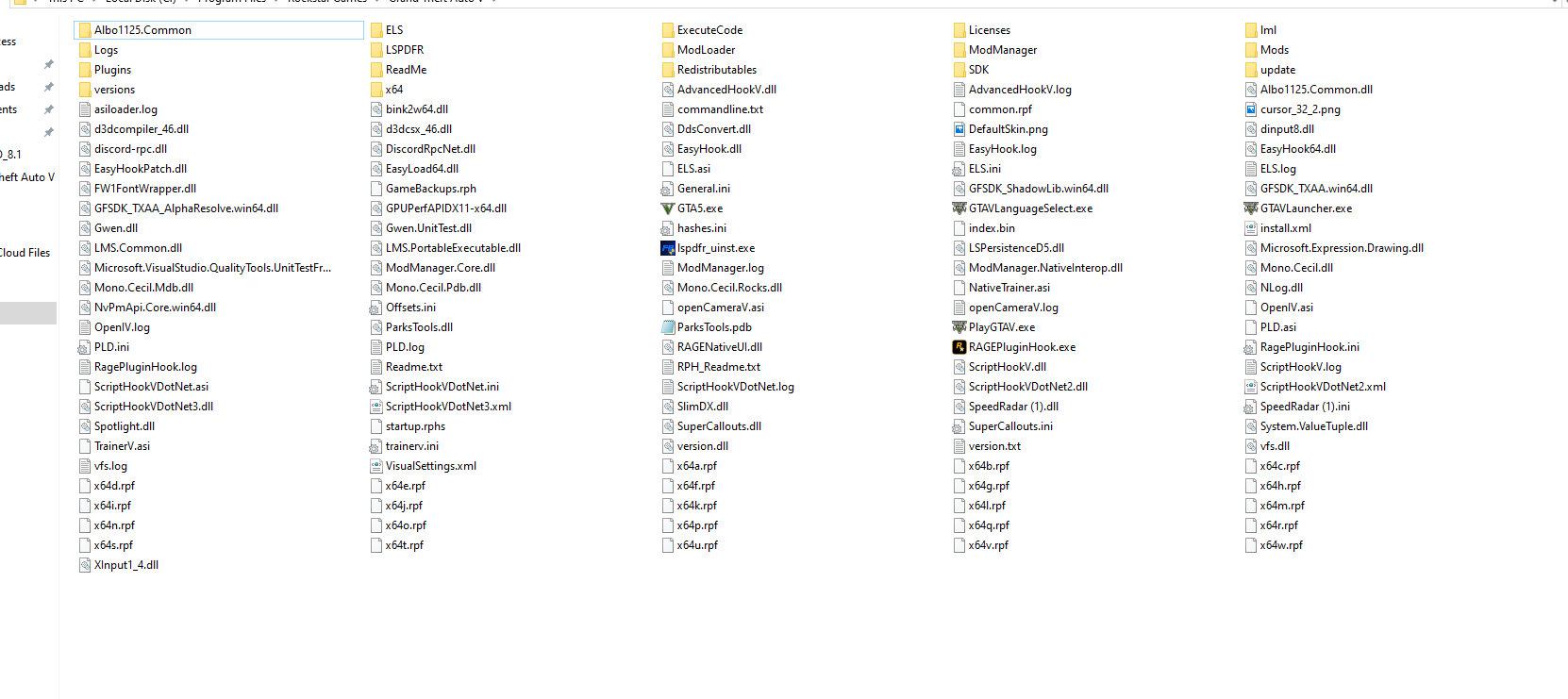Select the NativeTrainer.asi file name

tap(1009, 288)
